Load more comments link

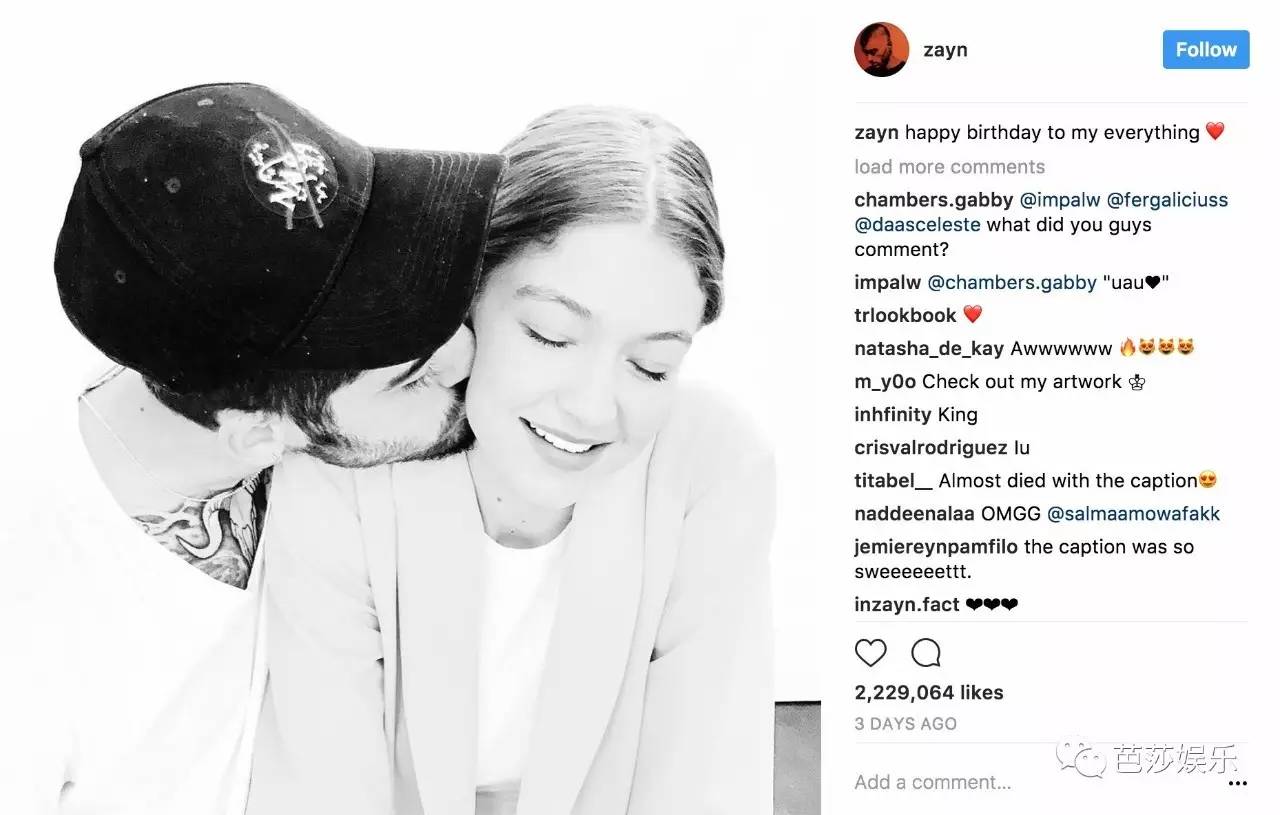pyautogui.click(x=949, y=166)
